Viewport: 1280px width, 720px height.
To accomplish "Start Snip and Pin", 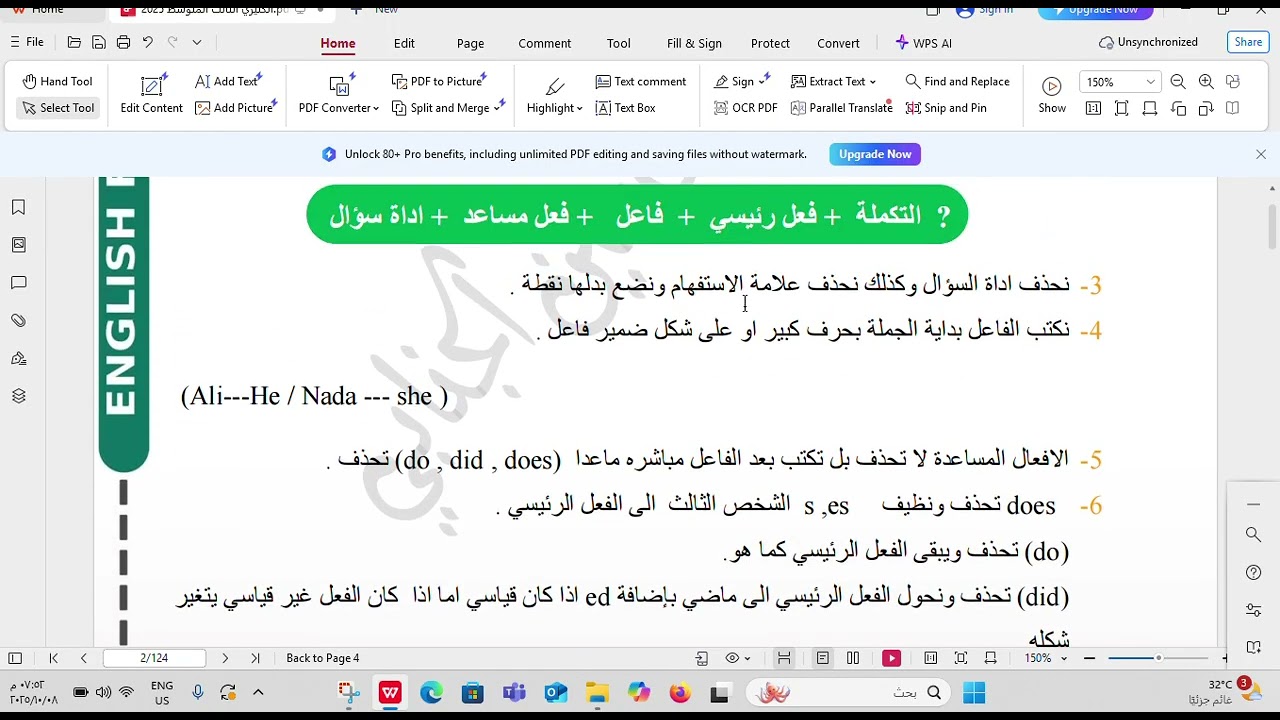I will (946, 108).
